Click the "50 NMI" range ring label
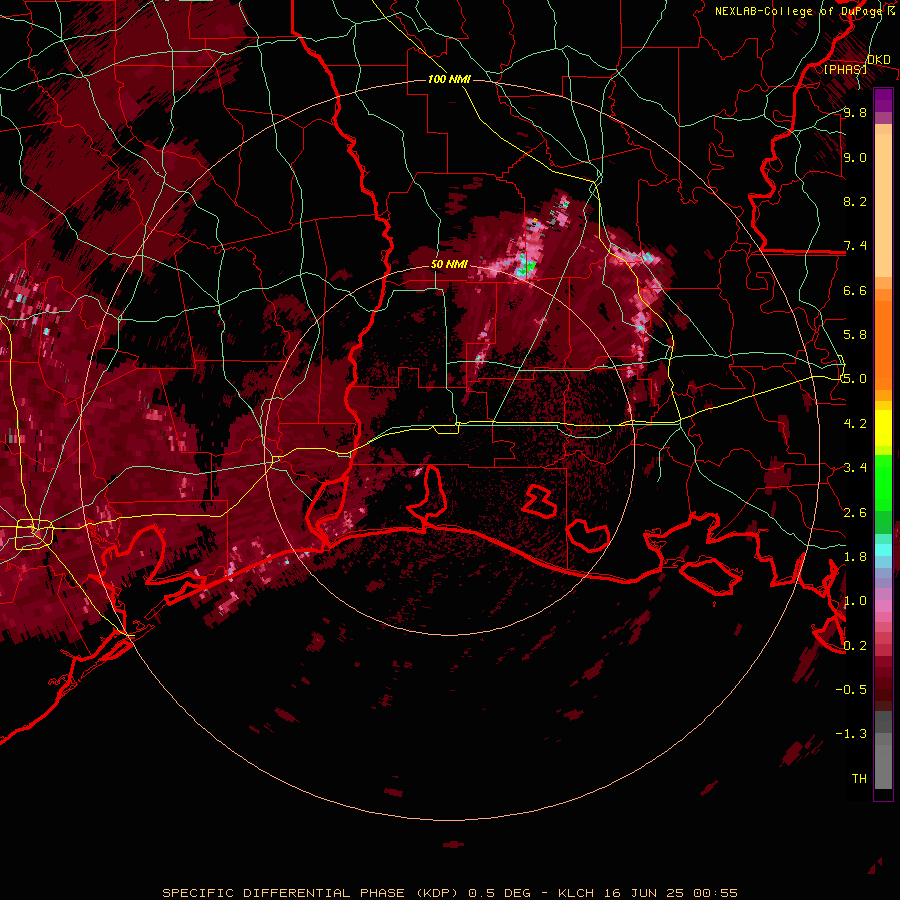Image resolution: width=900 pixels, height=900 pixels. (449, 265)
